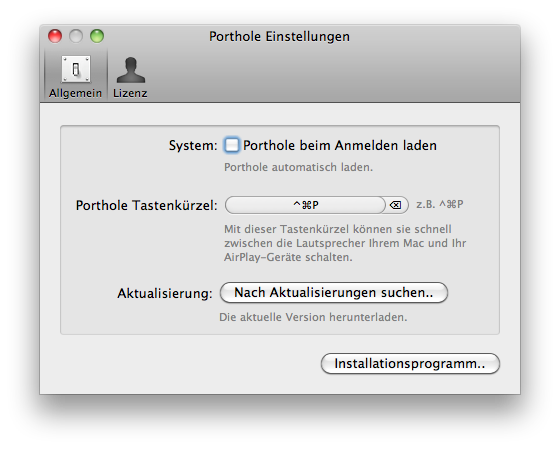Click the 'Aktualisierung:' label
Screen dimensions: 560x449
(x=165, y=293)
